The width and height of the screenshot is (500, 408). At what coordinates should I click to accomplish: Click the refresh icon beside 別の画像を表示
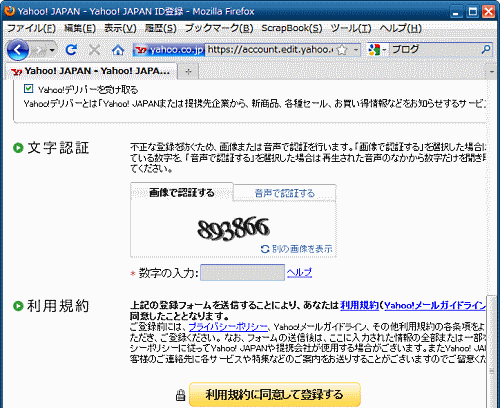265,249
